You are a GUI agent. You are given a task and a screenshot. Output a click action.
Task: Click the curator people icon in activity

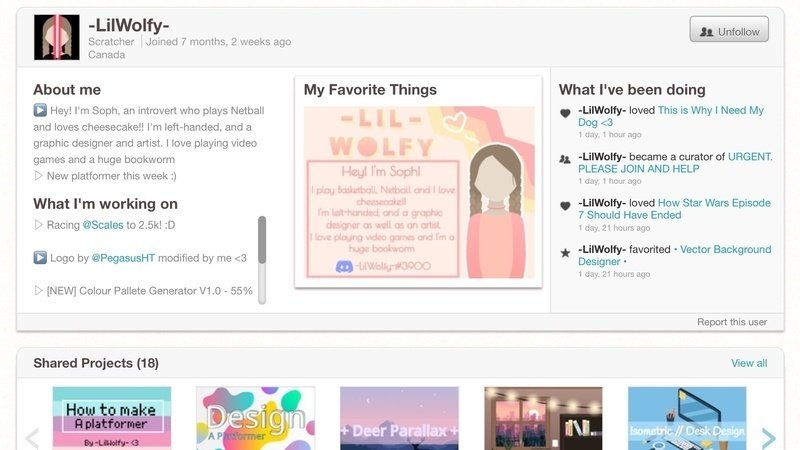pos(565,159)
